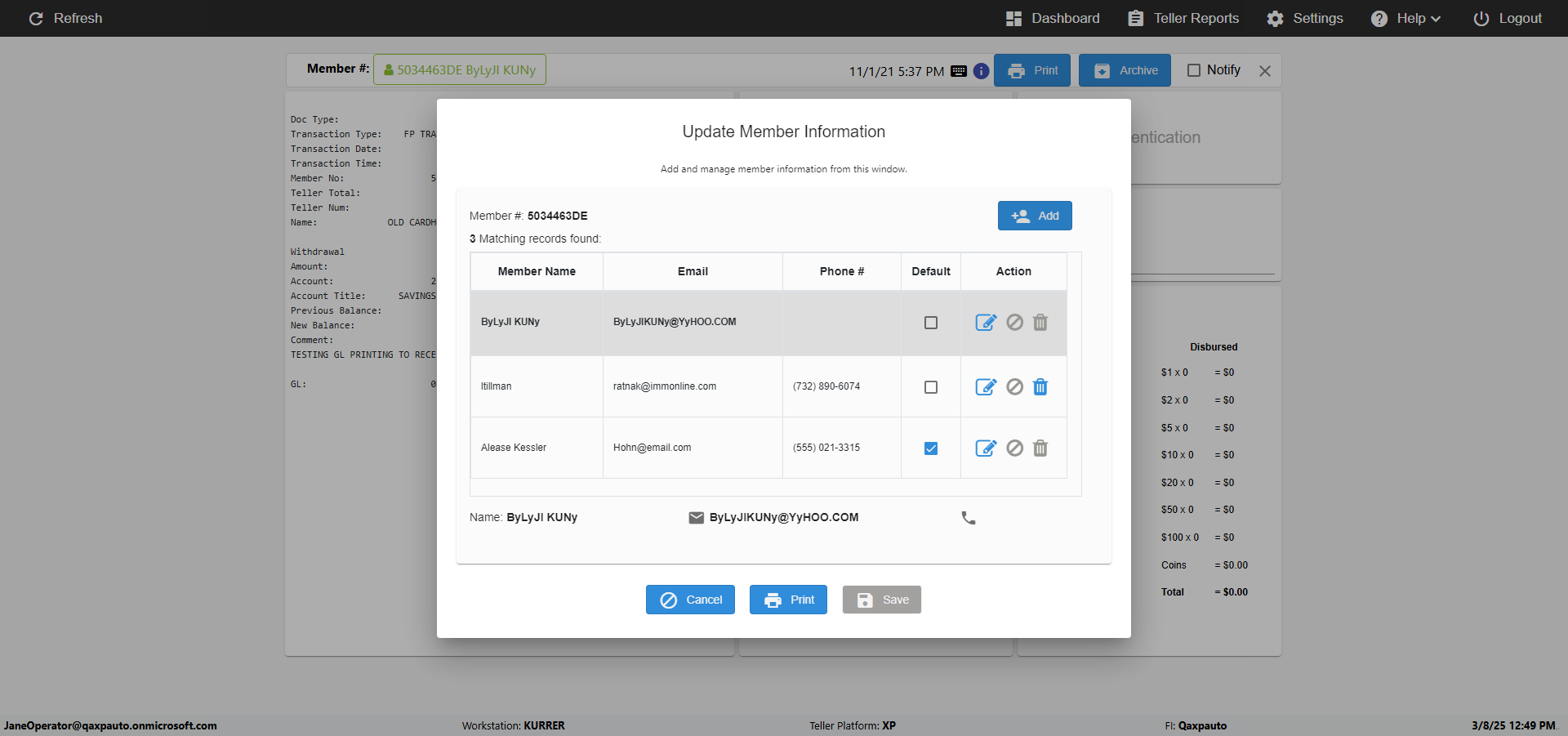
Task: Edit the ByLyJI KUNy member record
Action: coord(986,323)
